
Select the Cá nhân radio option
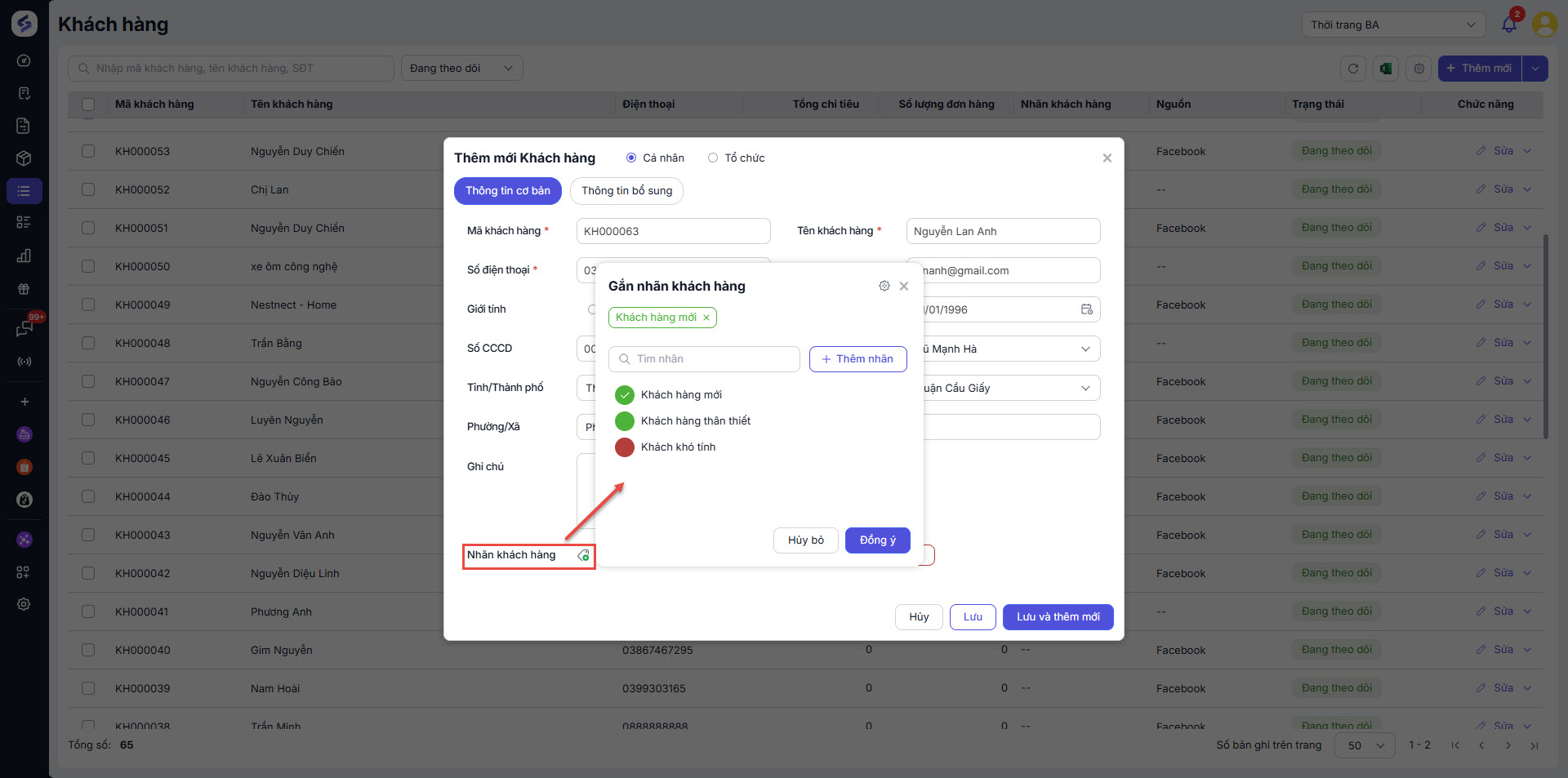(631, 158)
